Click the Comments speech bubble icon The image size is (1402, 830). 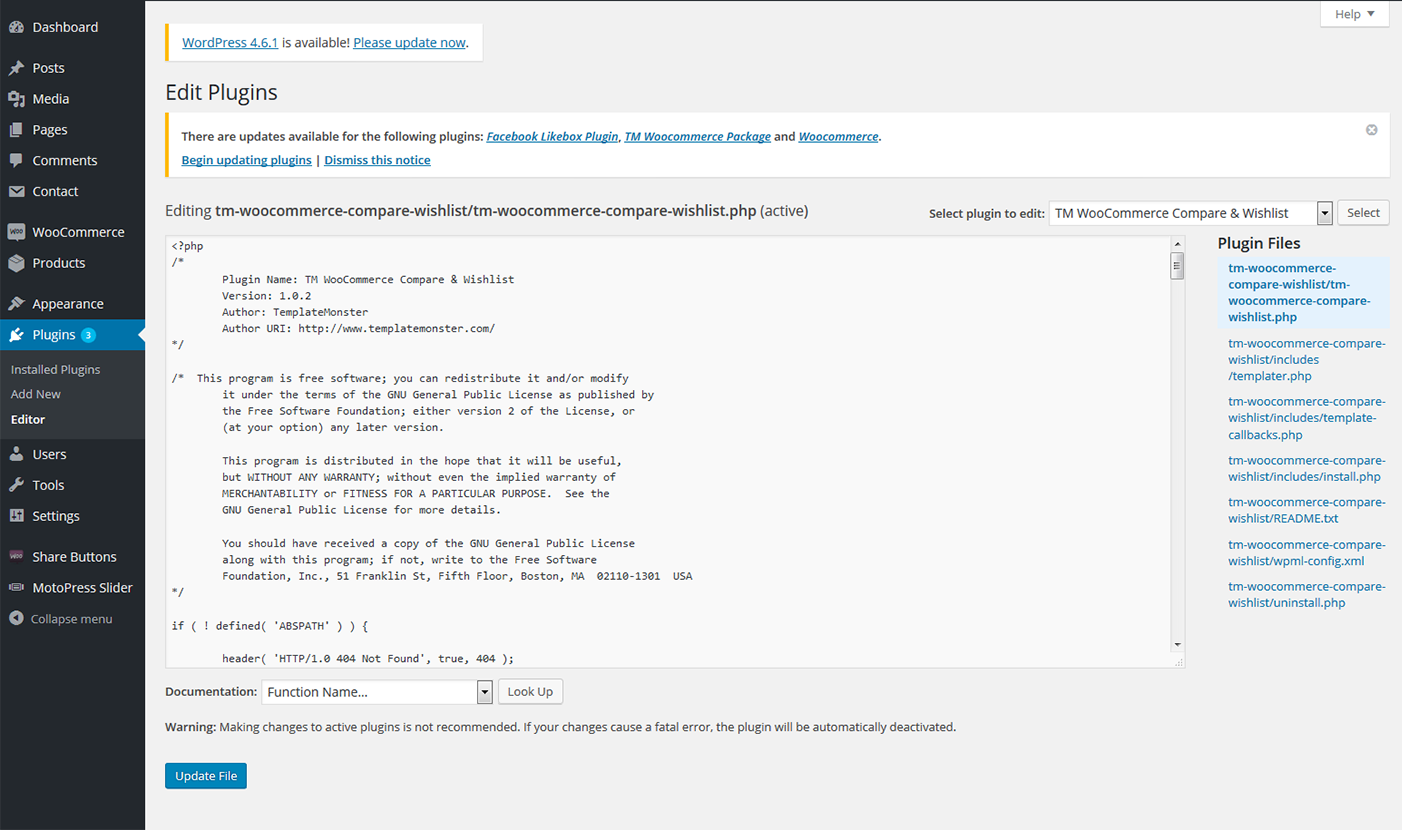[x=16, y=160]
